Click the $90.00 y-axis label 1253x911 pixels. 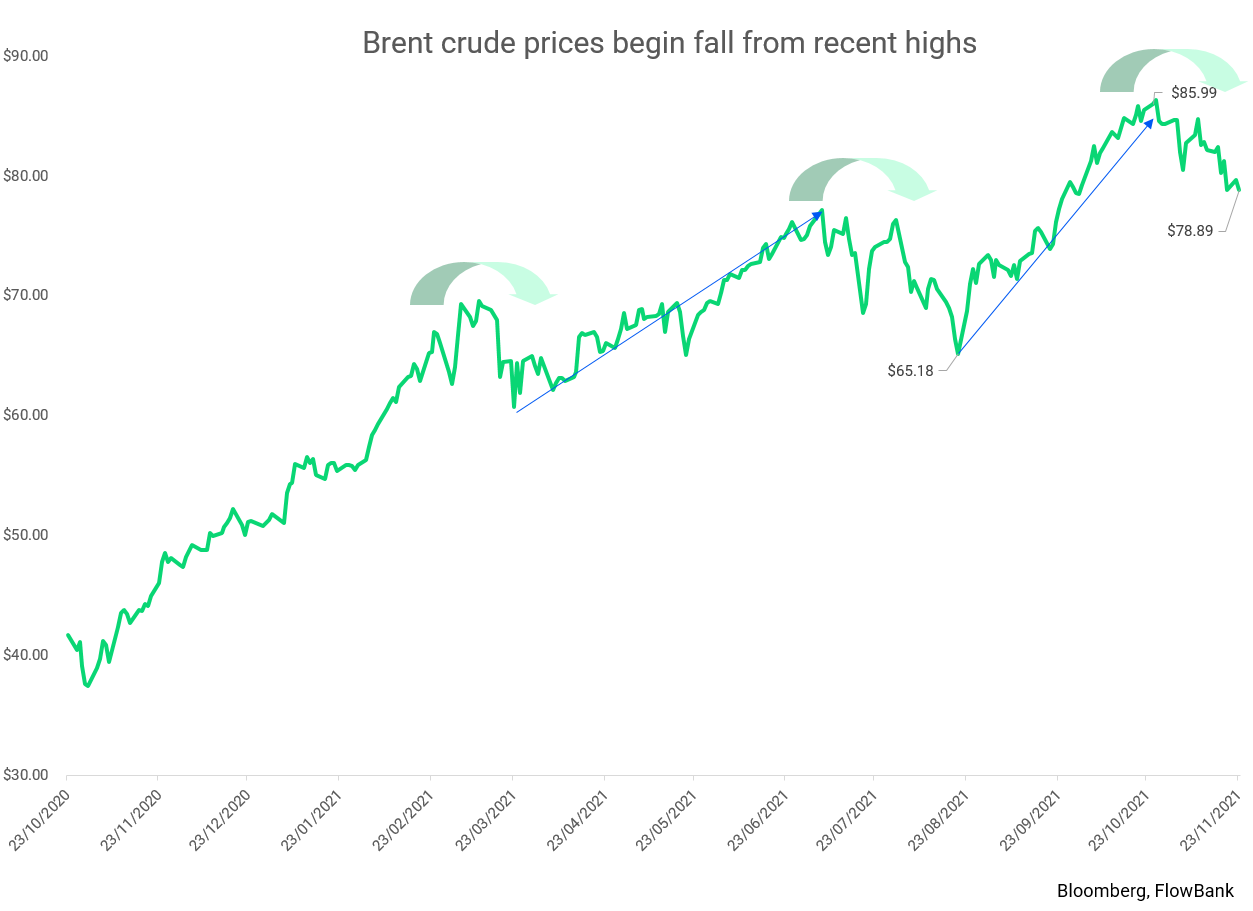pyautogui.click(x=26, y=56)
